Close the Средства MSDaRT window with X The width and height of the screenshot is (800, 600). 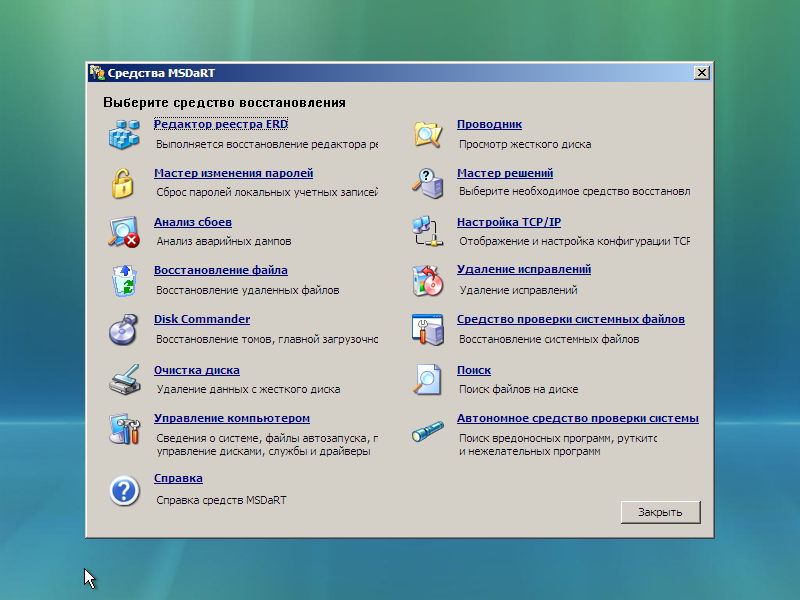pyautogui.click(x=701, y=73)
